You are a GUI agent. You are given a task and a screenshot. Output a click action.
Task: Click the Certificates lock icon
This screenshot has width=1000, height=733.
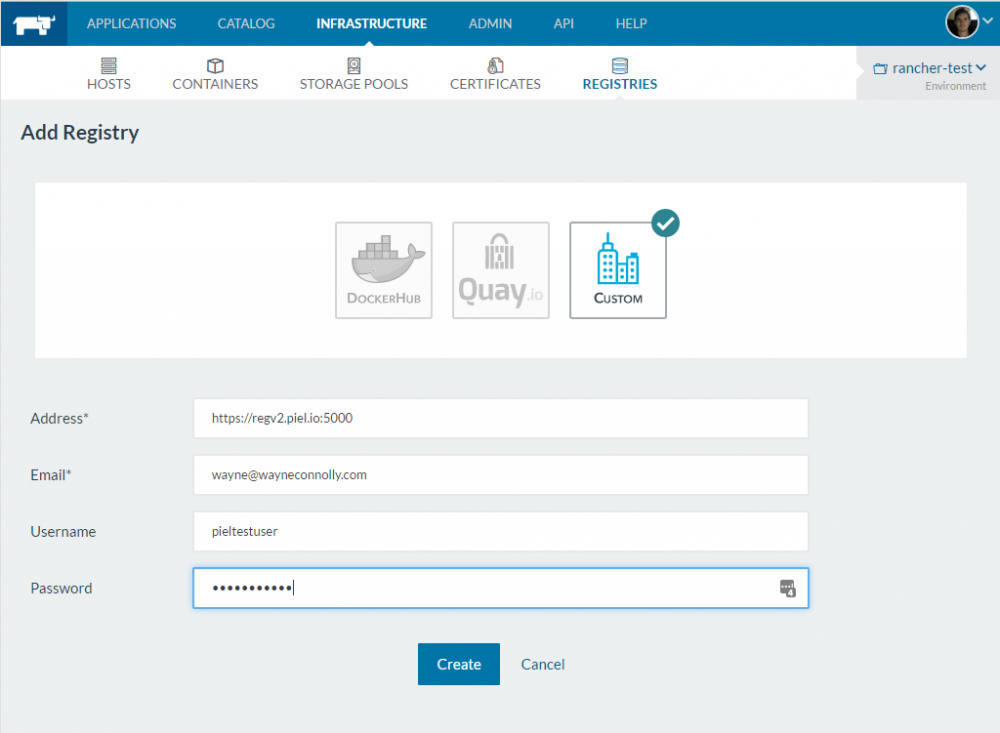coord(495,65)
